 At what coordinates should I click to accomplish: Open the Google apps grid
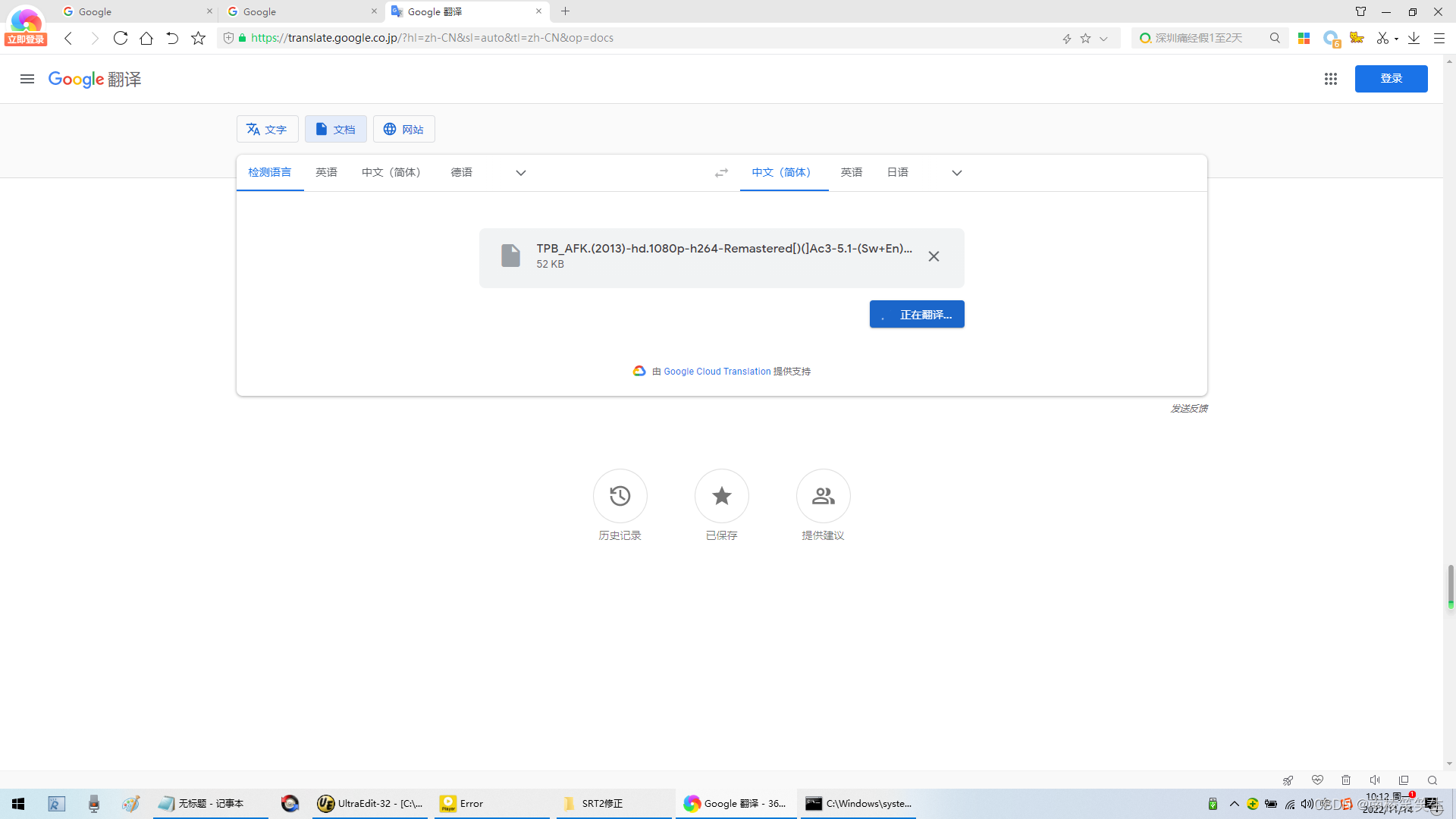click(1330, 79)
